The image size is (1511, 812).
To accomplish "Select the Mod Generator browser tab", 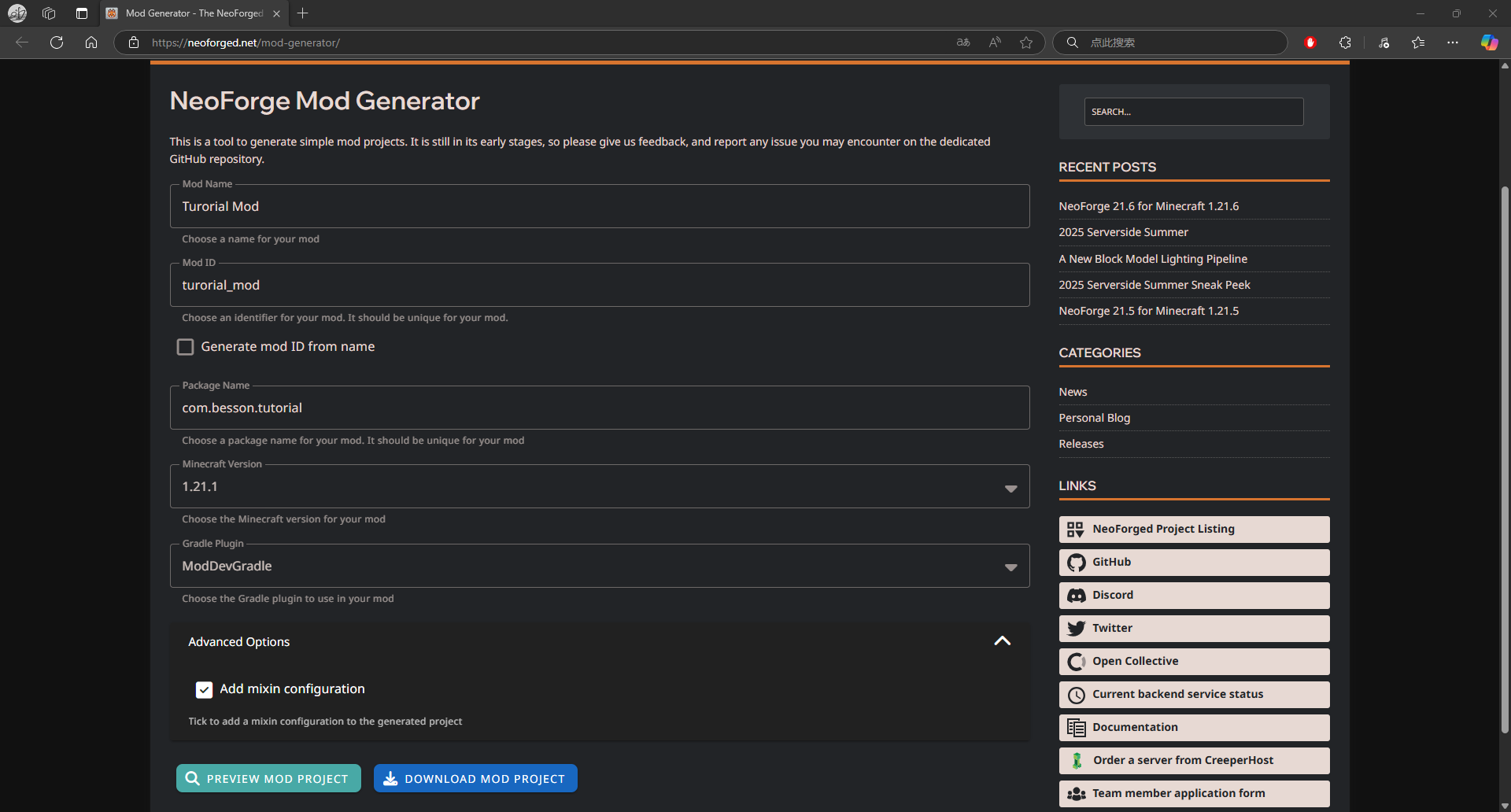I will pos(194,13).
